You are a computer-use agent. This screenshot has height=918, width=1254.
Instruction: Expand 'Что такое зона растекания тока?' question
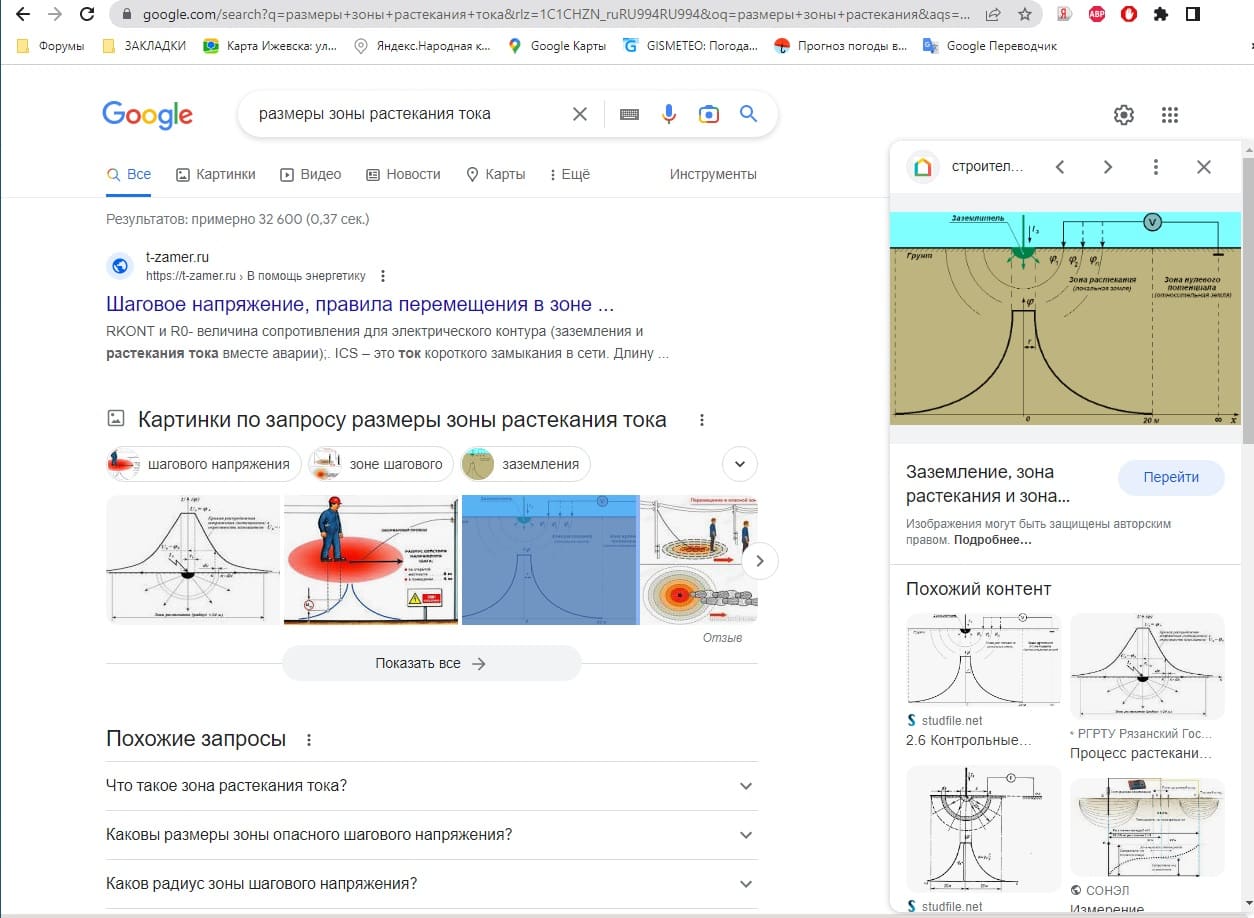click(x=745, y=786)
